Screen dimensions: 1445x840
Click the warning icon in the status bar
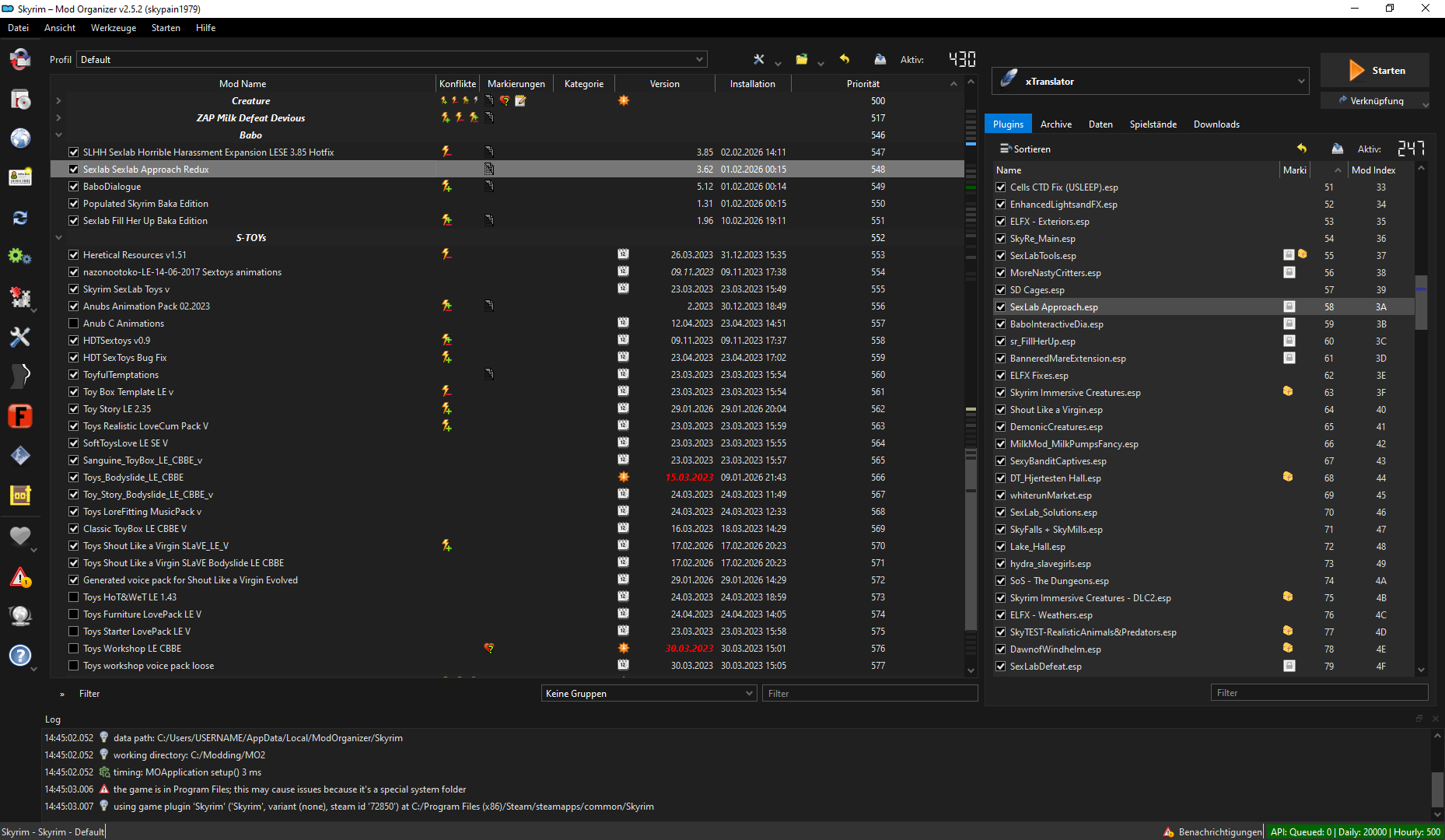pos(1169,832)
